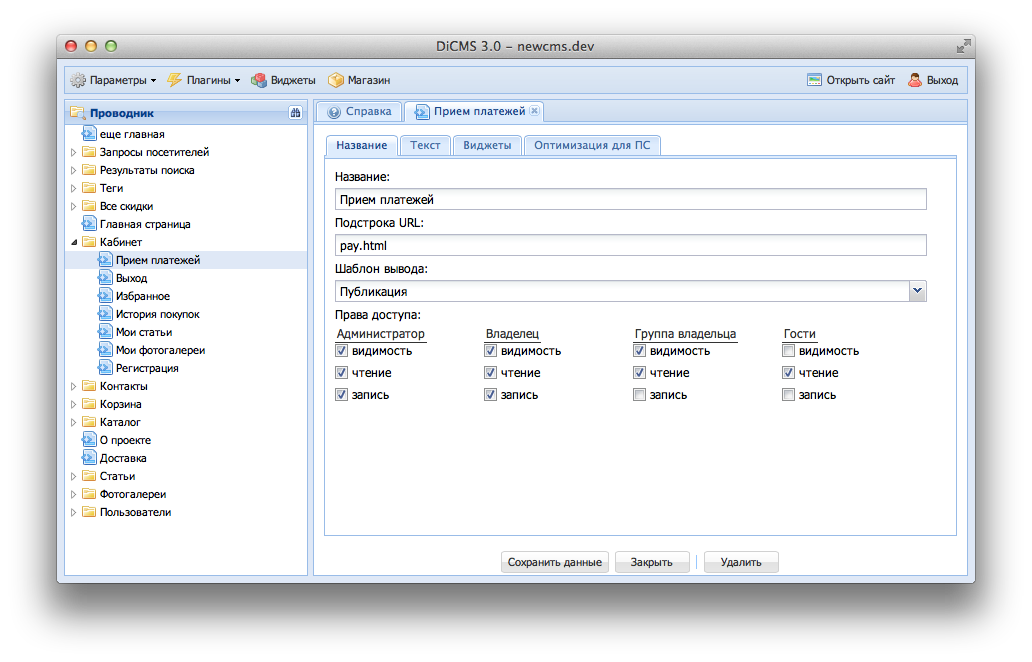1032x662 pixels.
Task: Switch to the Текст sub-tab
Action: pyautogui.click(x=425, y=145)
